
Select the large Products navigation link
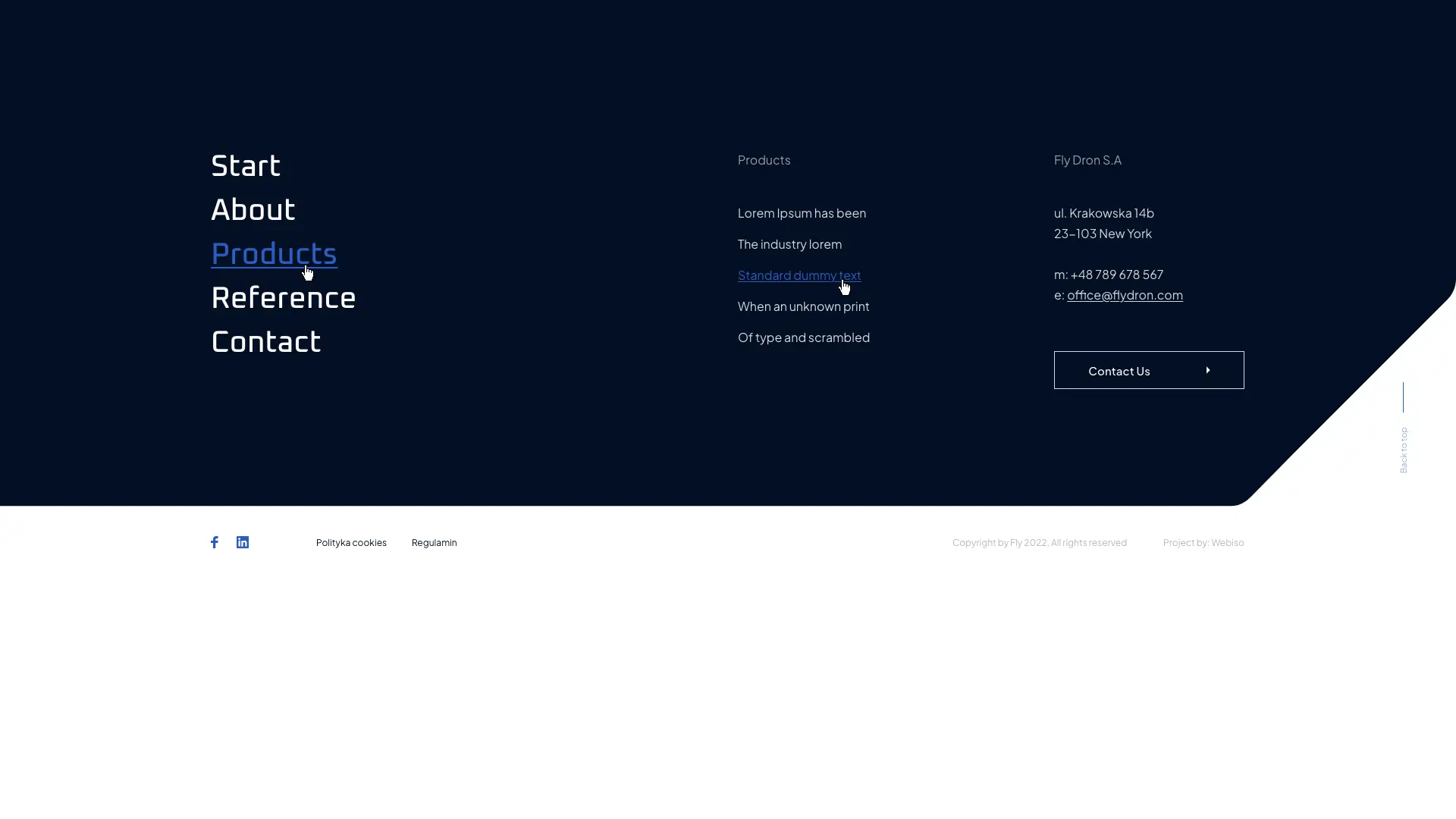[274, 254]
